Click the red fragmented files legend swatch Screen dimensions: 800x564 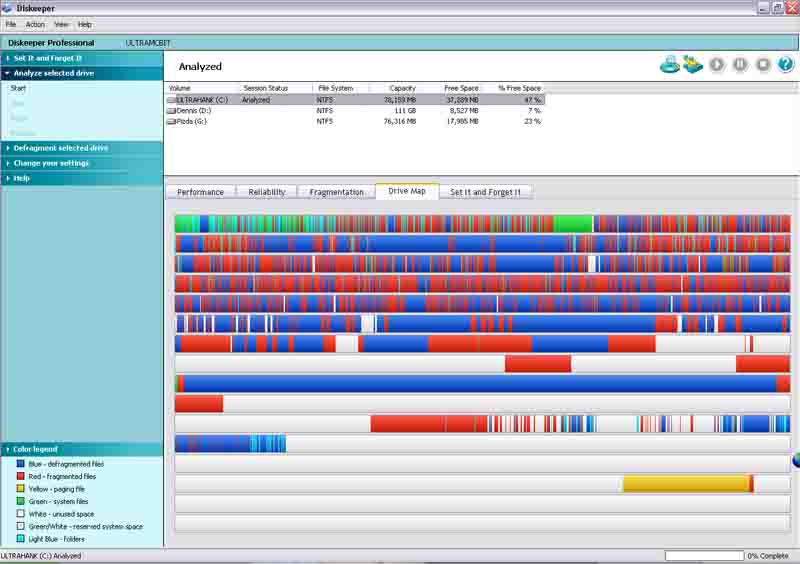(x=20, y=476)
